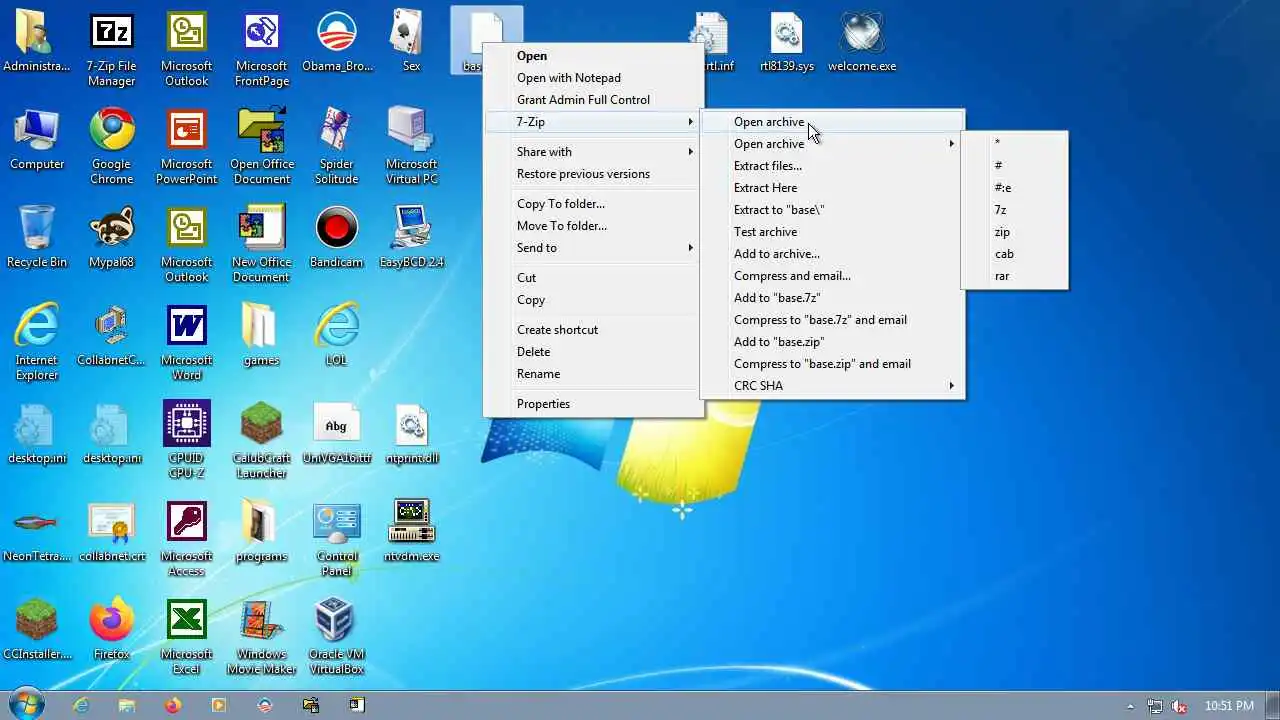
Task: Select the Bandicam desktop icon
Action: [336, 238]
